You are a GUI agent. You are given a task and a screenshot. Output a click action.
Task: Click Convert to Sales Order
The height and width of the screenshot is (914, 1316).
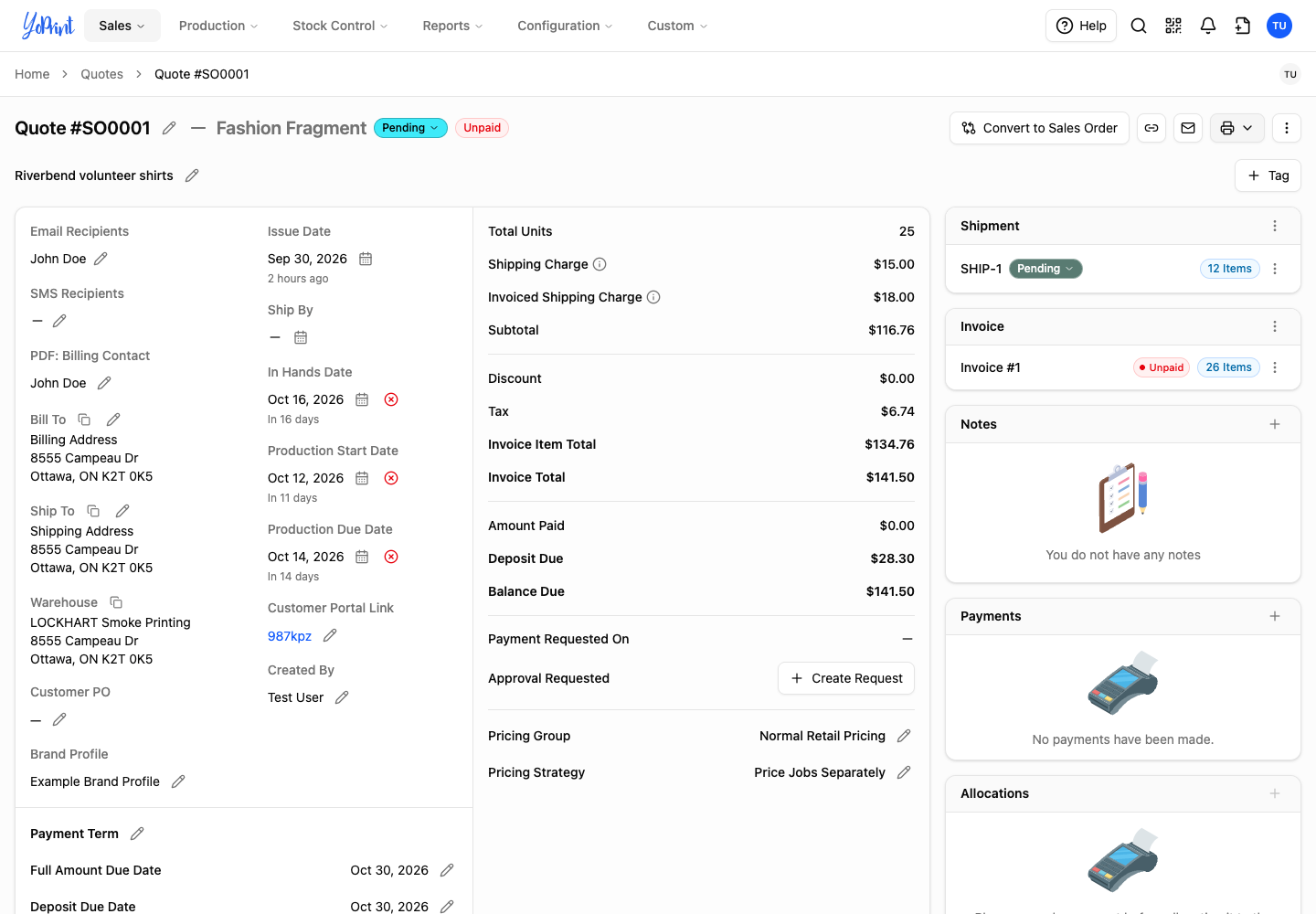coord(1039,128)
